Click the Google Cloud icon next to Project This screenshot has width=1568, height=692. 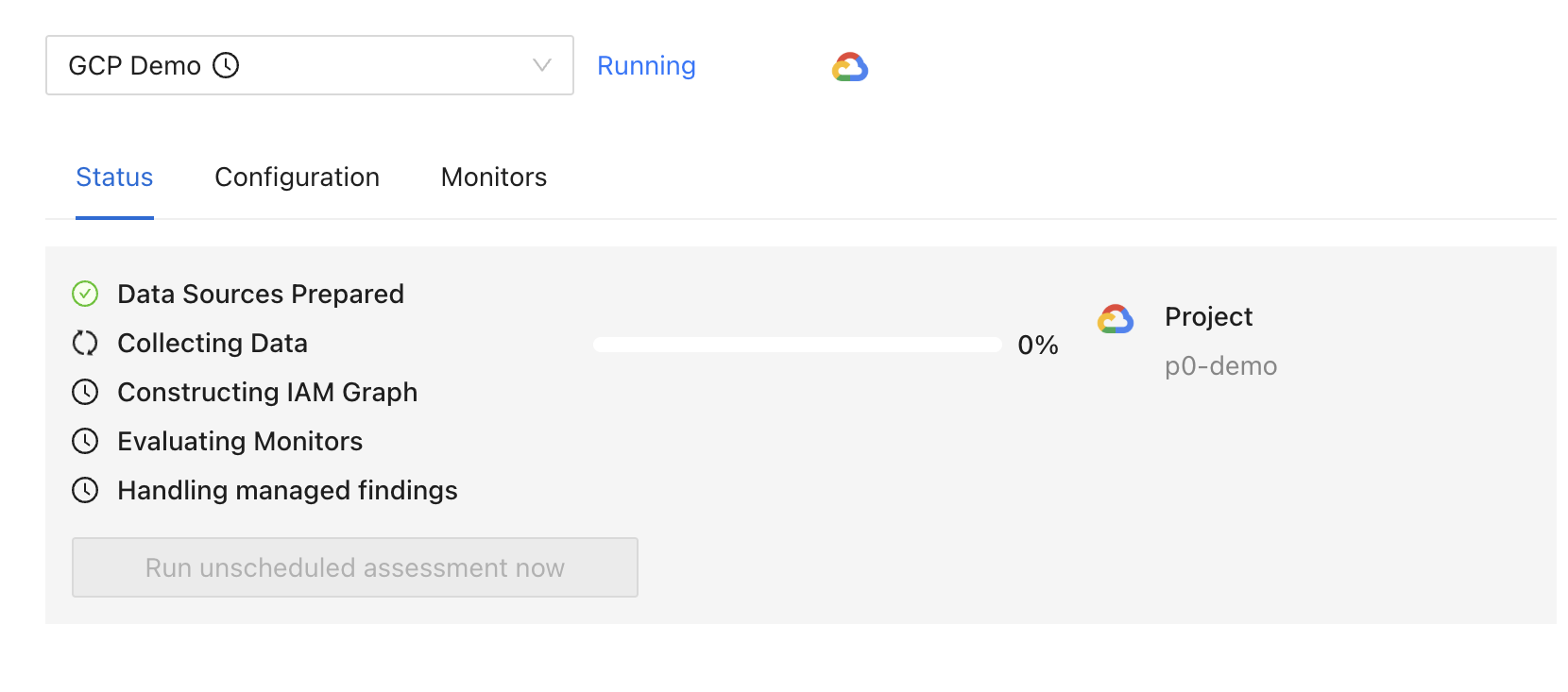(x=1115, y=319)
